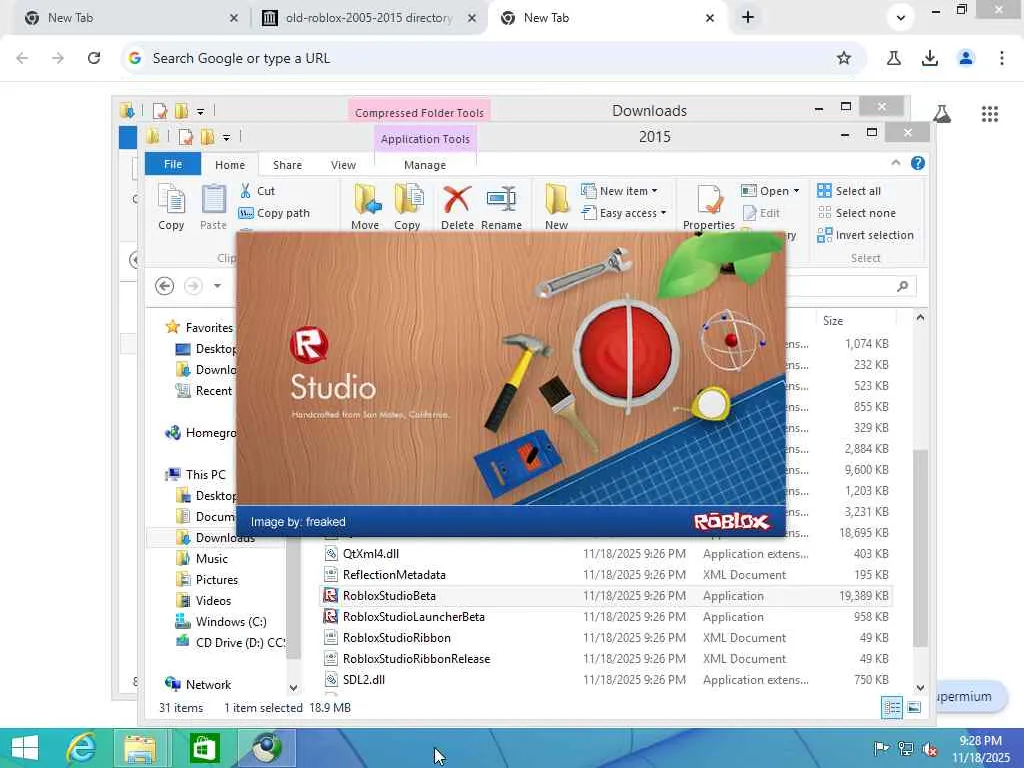The image size is (1024, 768).
Task: Open the Windows Start button
Action: [x=25, y=748]
